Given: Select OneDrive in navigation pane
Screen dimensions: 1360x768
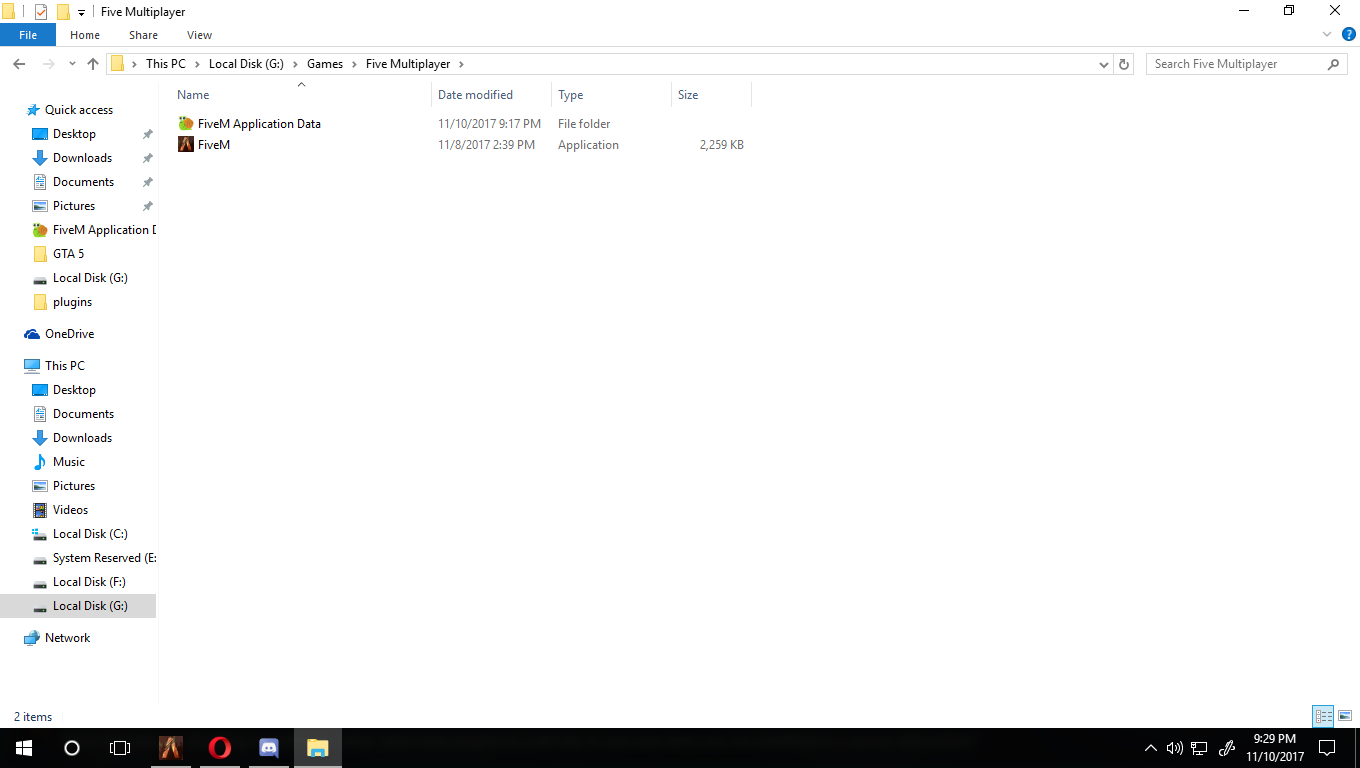Looking at the screenshot, I should 69,334.
